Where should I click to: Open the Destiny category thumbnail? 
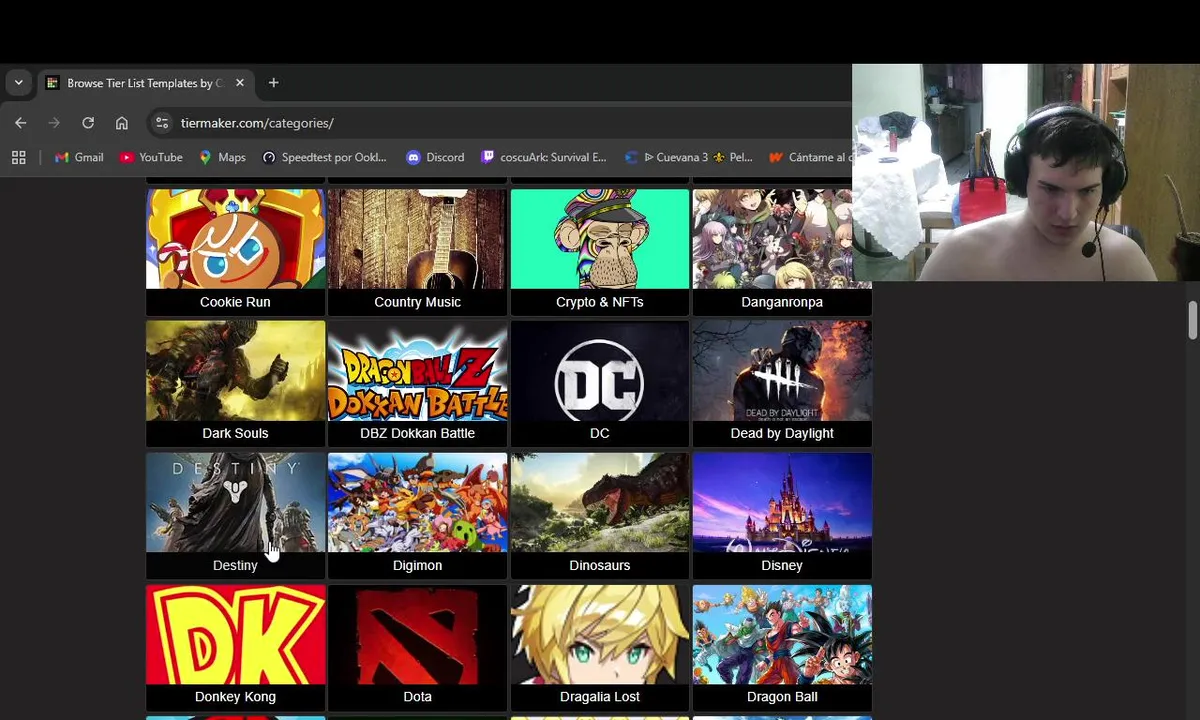pos(235,502)
